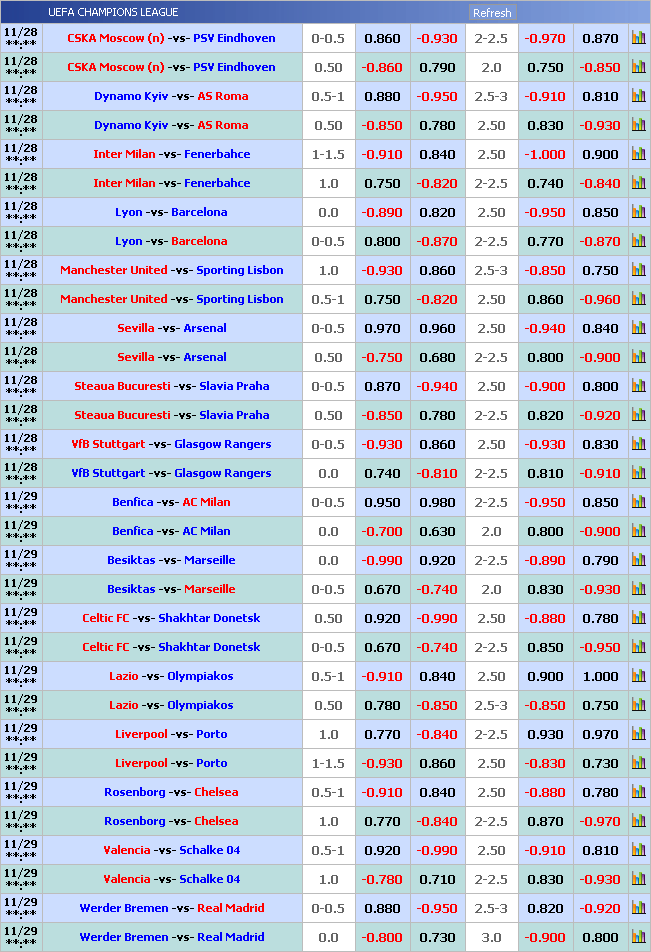Open chart icon for Manchester United 1.0 handicap row

(638, 270)
